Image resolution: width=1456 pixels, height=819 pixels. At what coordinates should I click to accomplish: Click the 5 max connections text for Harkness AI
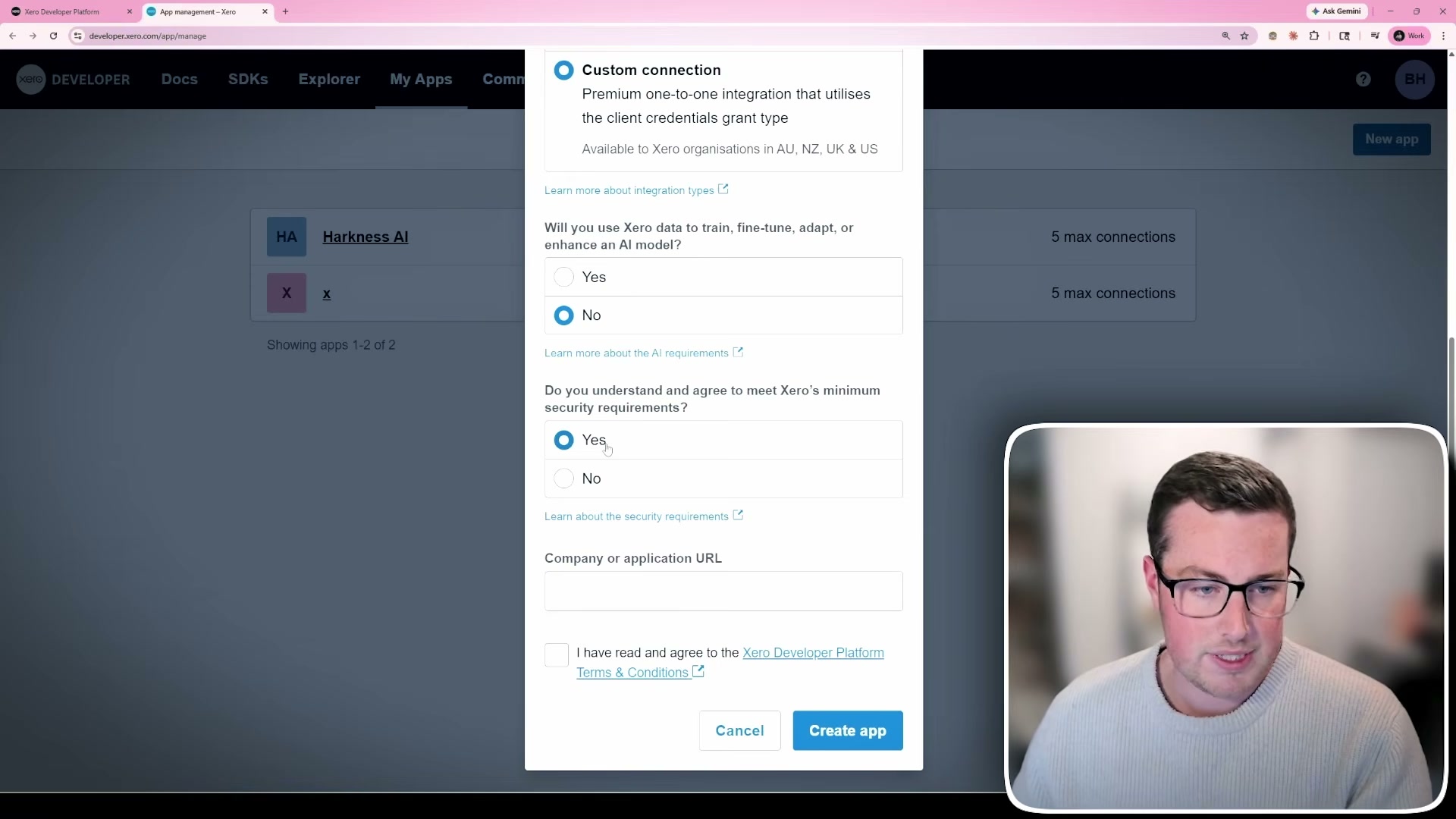click(1113, 237)
